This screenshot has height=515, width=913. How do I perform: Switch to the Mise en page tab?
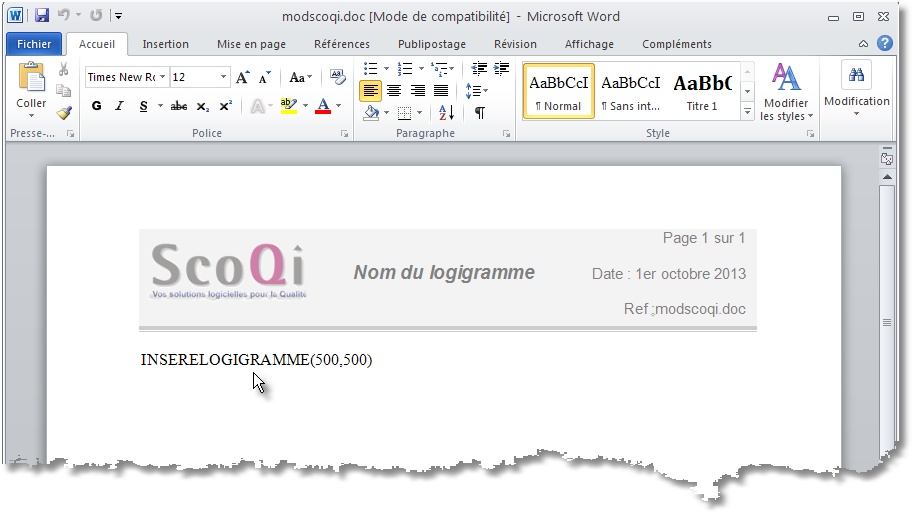pyautogui.click(x=251, y=44)
